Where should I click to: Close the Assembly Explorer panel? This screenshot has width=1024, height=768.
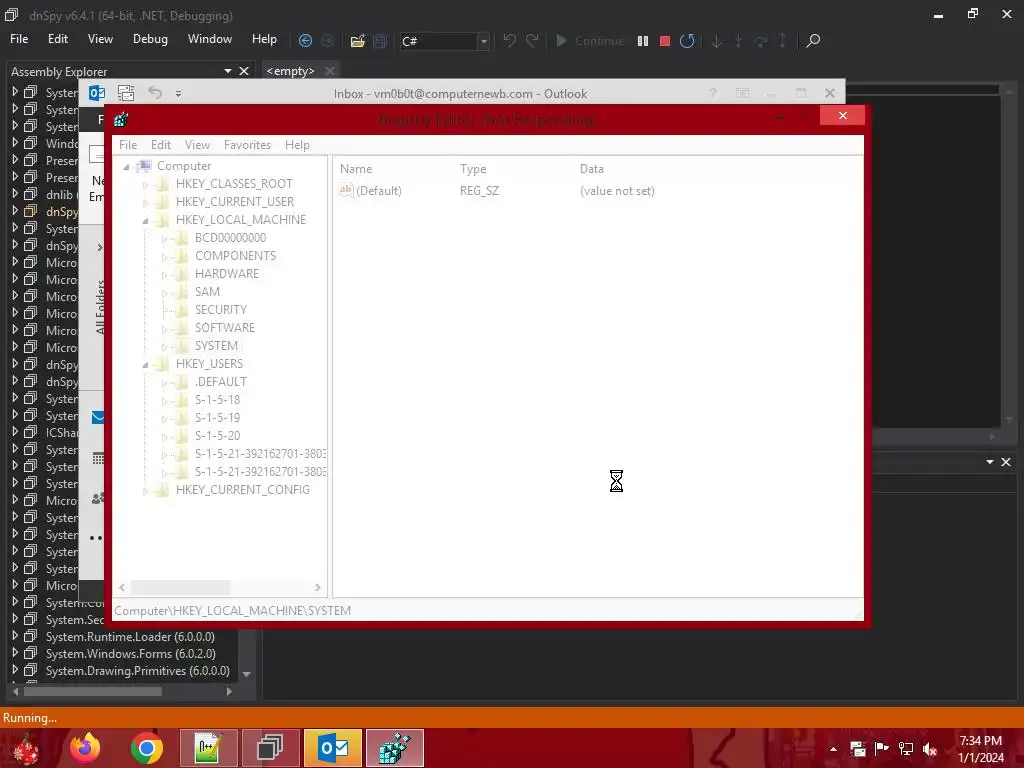244,71
